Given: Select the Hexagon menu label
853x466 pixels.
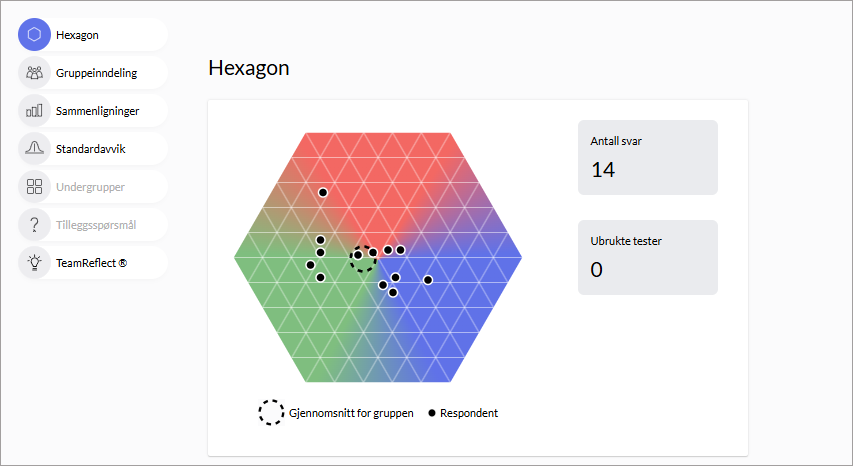Looking at the screenshot, I should coord(77,35).
